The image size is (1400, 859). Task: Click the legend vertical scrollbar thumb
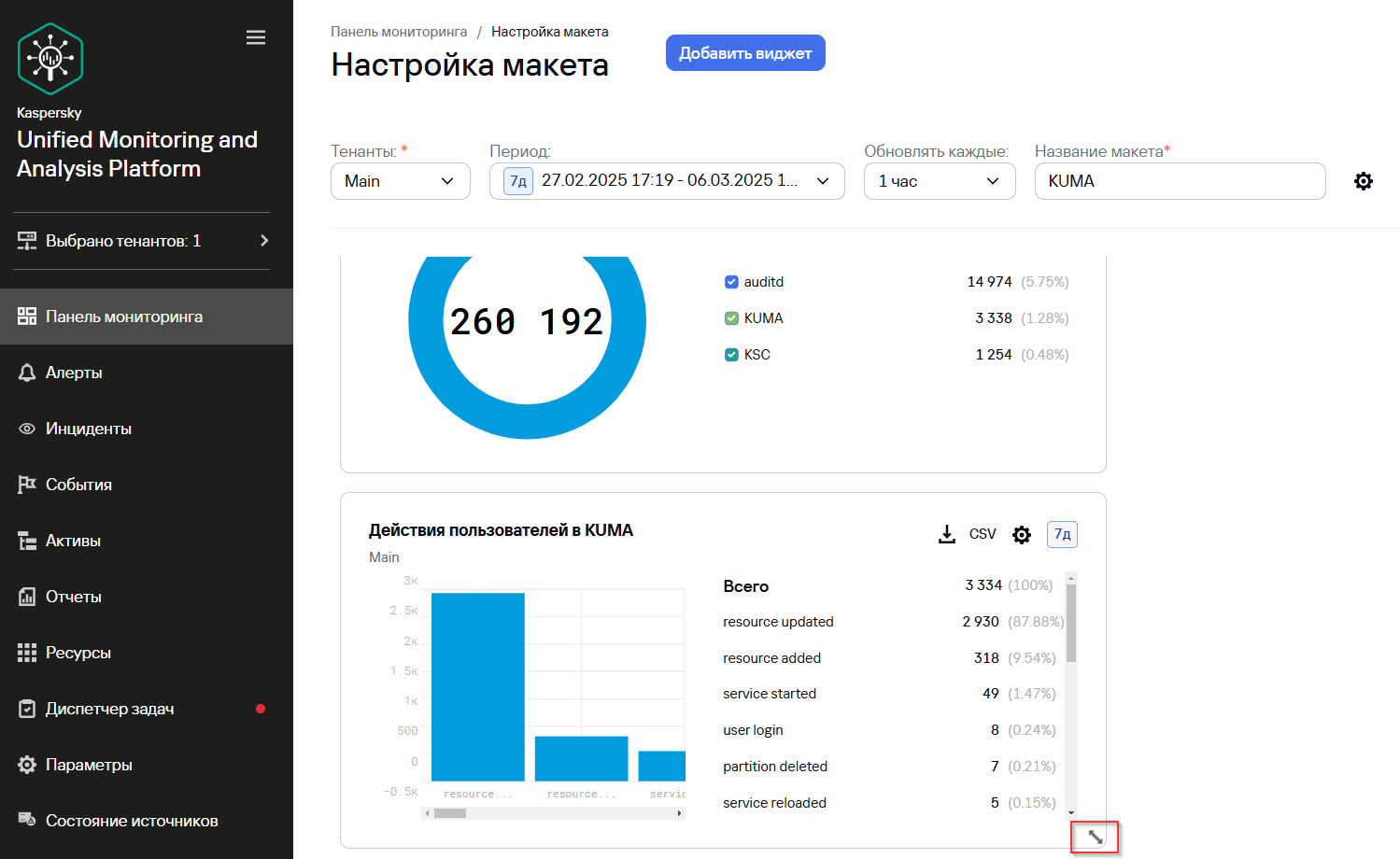pos(1071,624)
